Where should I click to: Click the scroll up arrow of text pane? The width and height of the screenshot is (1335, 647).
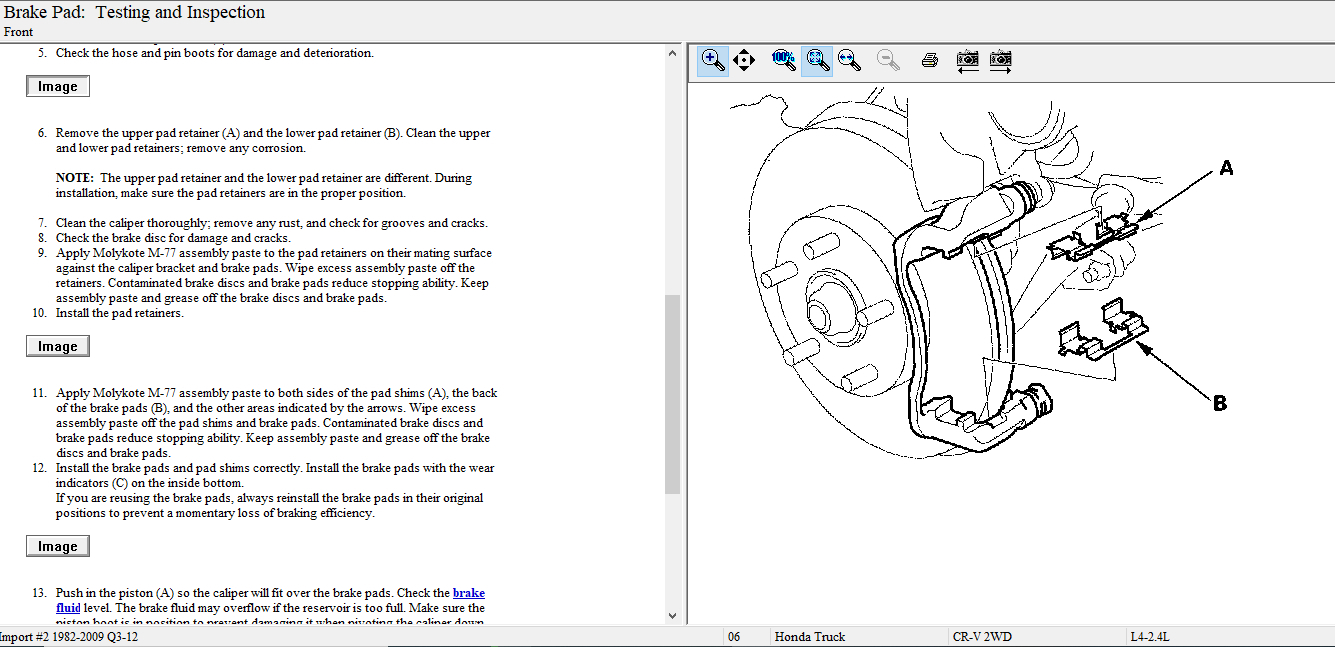pyautogui.click(x=672, y=53)
